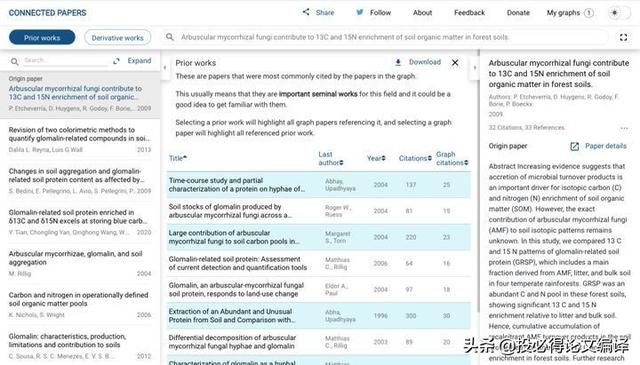The image size is (640, 365).
Task: Open the three-dots menu for origin paper
Action: coord(624,128)
